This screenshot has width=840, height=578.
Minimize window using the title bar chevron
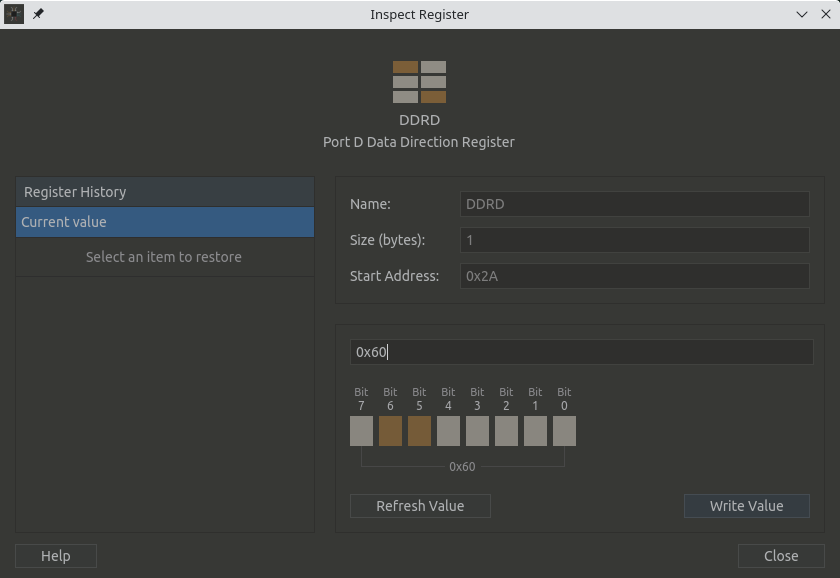tap(801, 14)
